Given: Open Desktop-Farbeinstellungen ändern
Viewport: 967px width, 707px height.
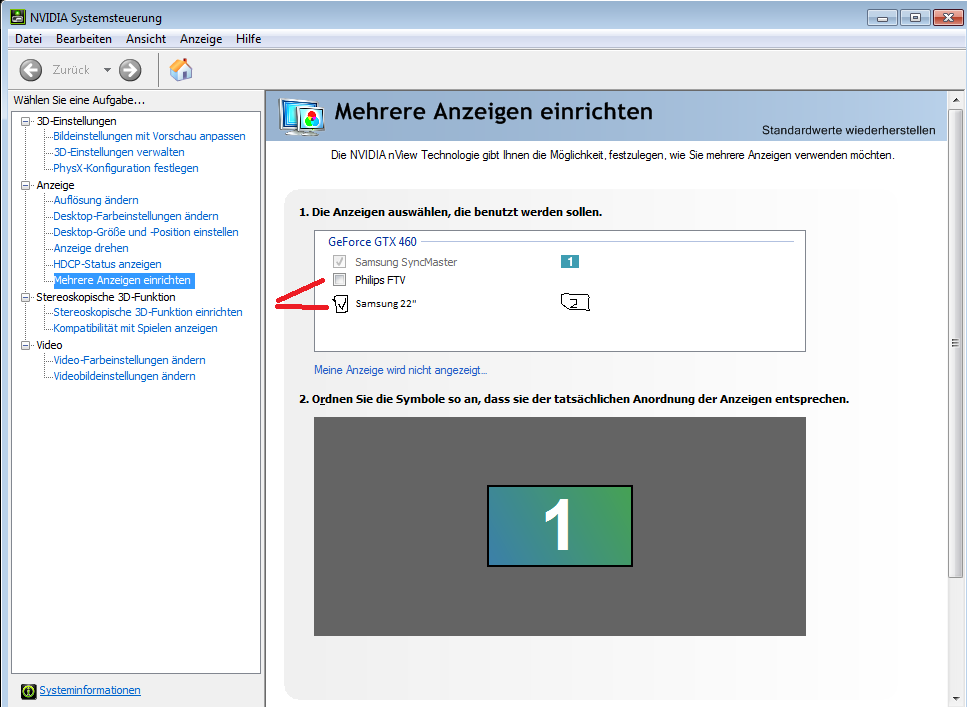Looking at the screenshot, I should (x=136, y=216).
